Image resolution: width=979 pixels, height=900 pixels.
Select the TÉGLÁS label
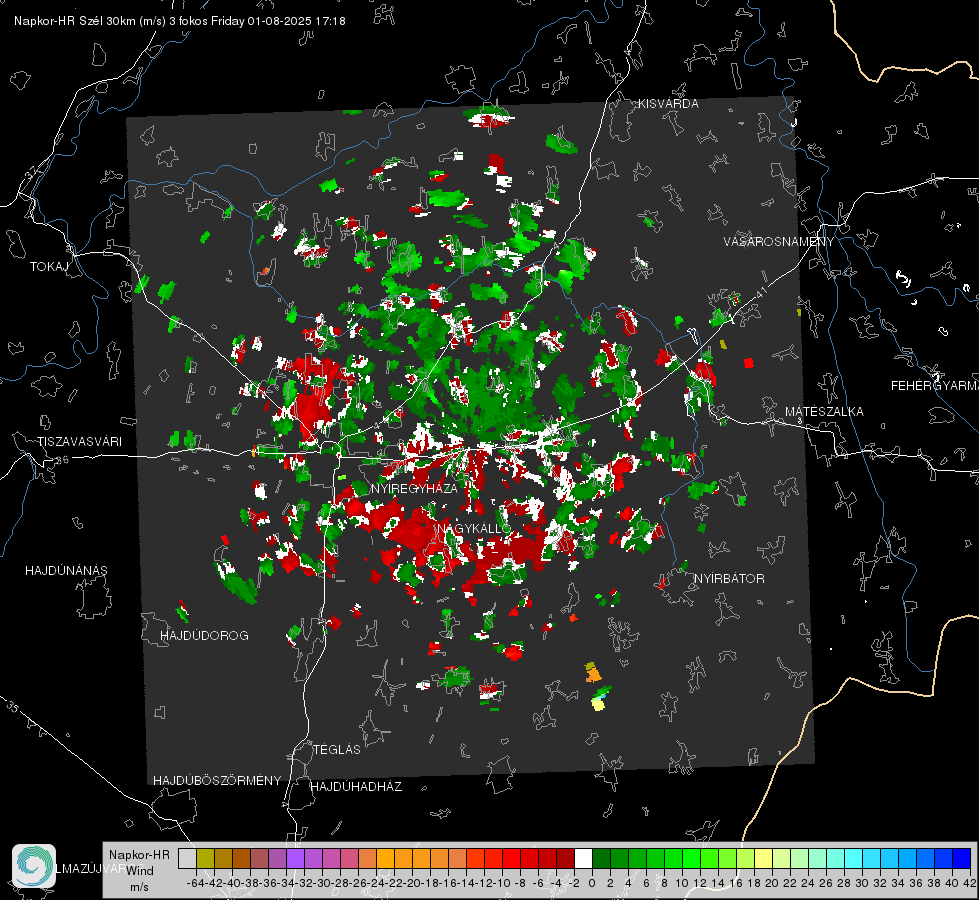click(x=337, y=750)
